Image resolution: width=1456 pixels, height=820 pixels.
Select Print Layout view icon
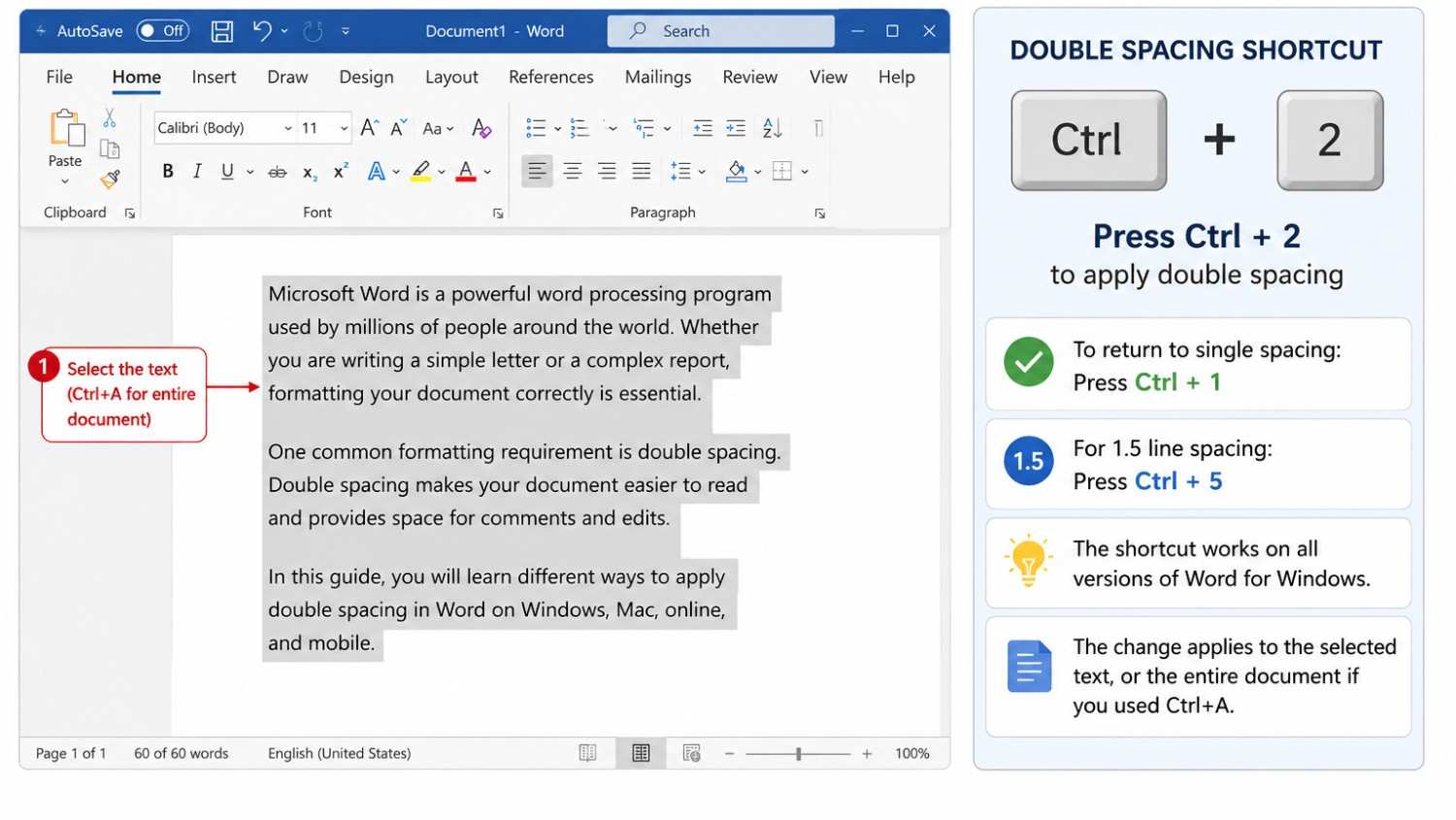(x=641, y=753)
